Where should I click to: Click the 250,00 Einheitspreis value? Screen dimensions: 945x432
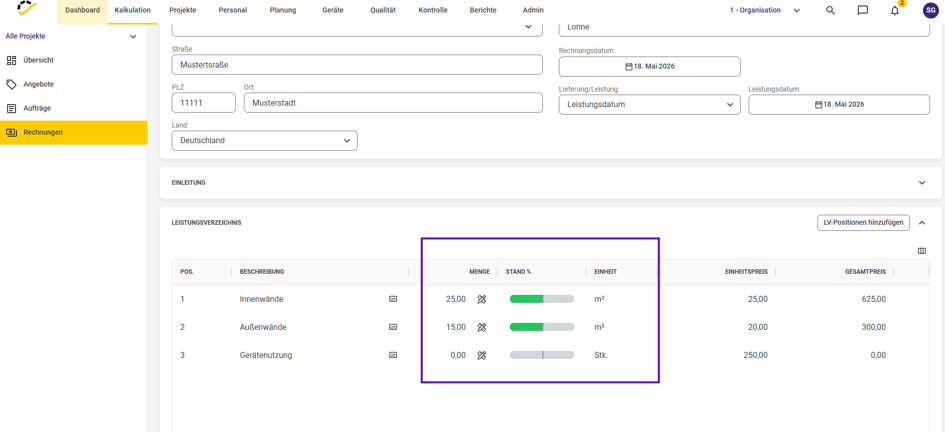pos(756,355)
